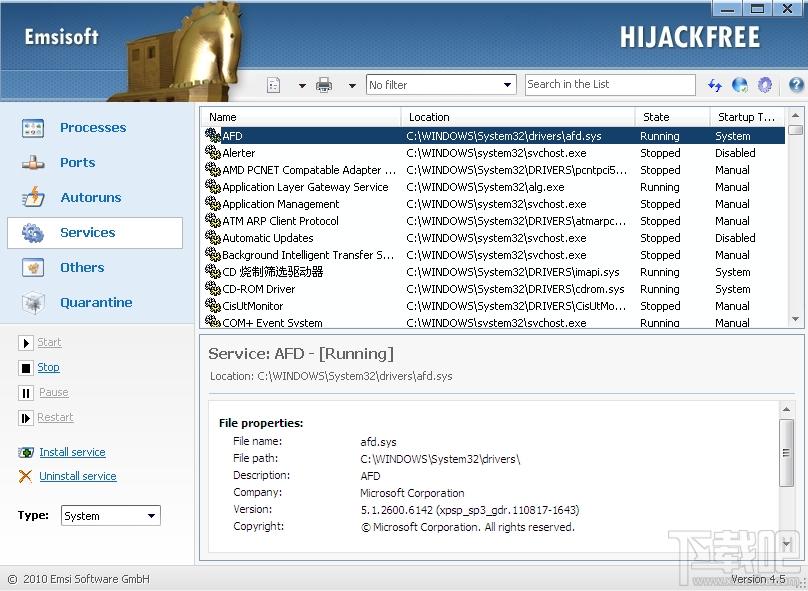Click the Restart service link
Viewport: 808px width, 591px height.
tap(55, 417)
